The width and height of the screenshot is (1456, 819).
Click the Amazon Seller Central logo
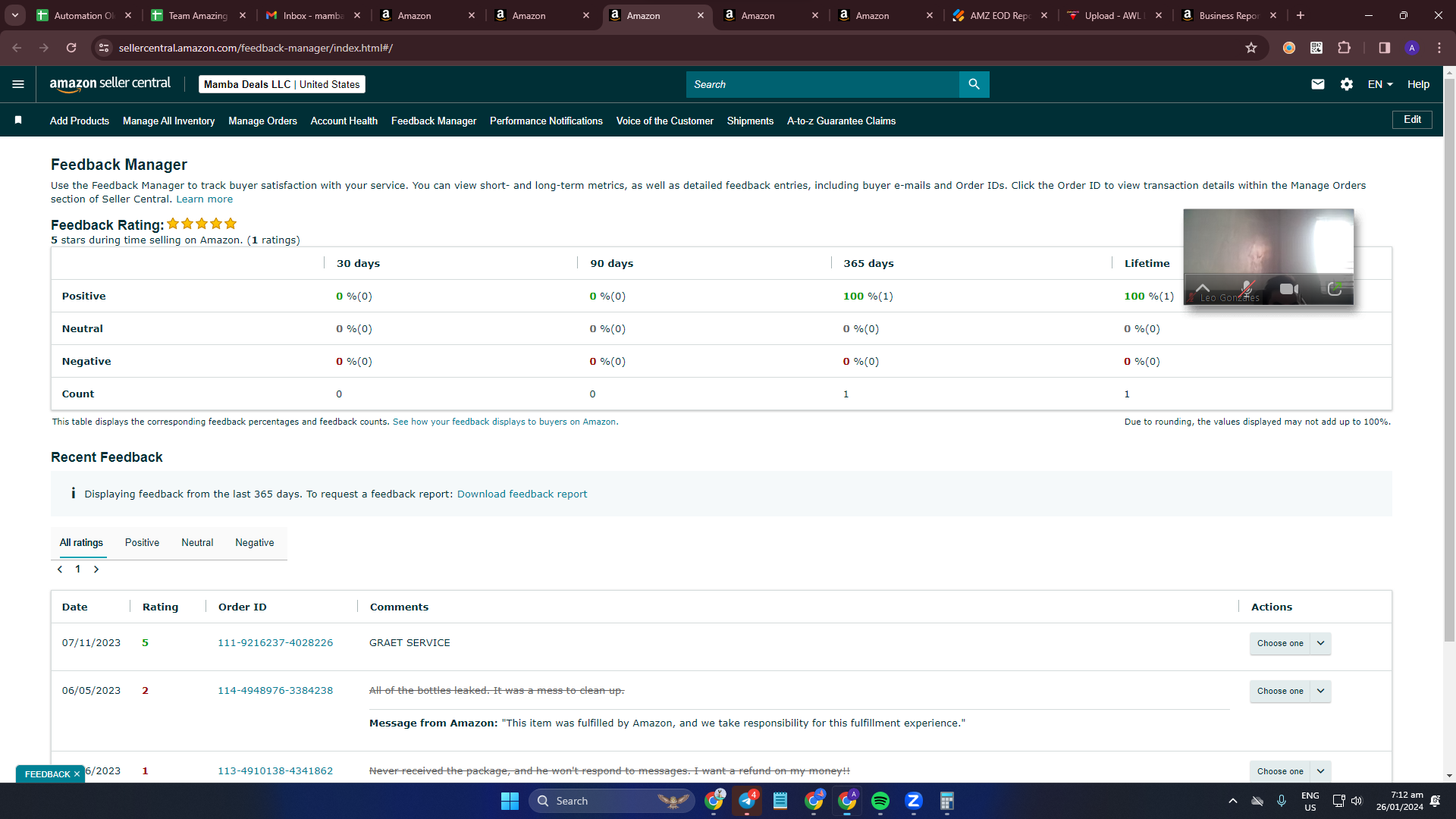pos(110,84)
